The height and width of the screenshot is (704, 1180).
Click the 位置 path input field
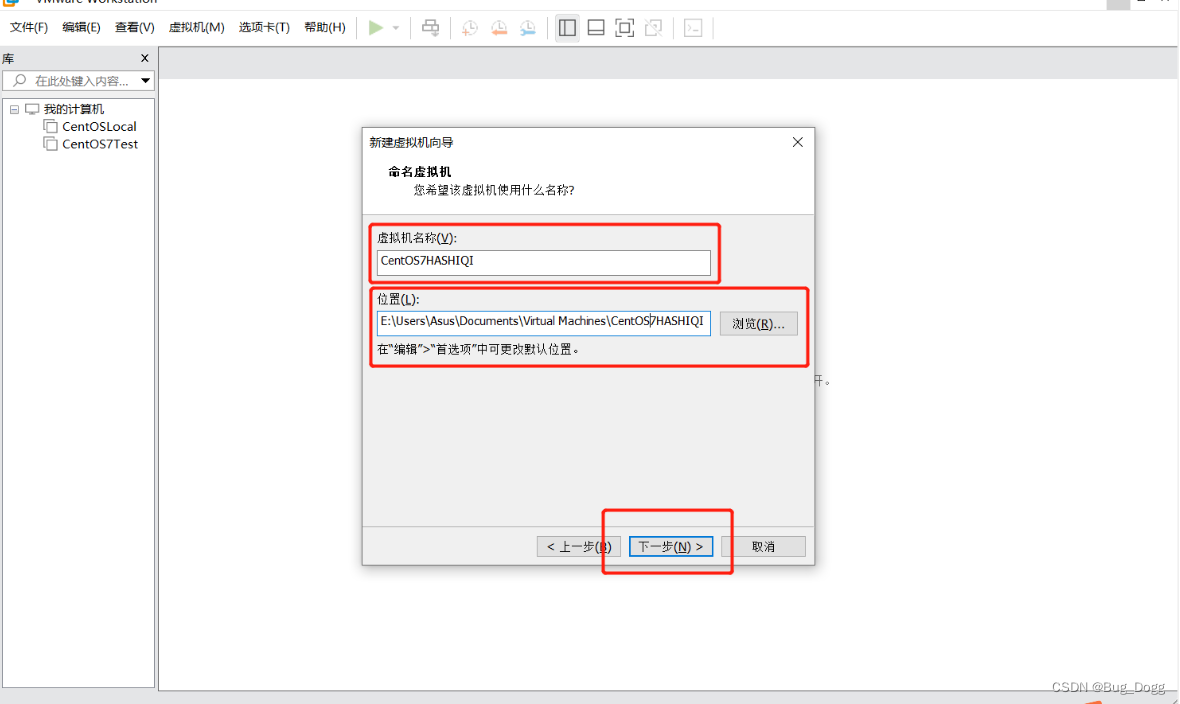543,322
